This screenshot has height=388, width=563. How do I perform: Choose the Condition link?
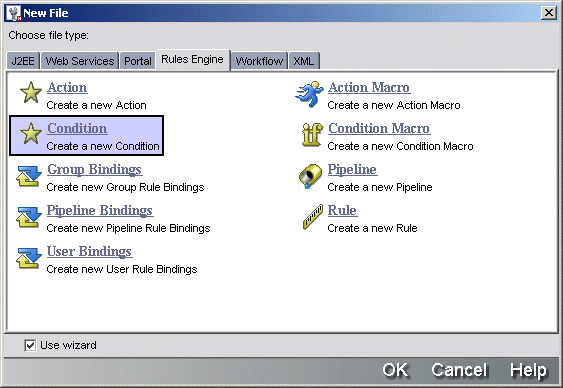77,128
